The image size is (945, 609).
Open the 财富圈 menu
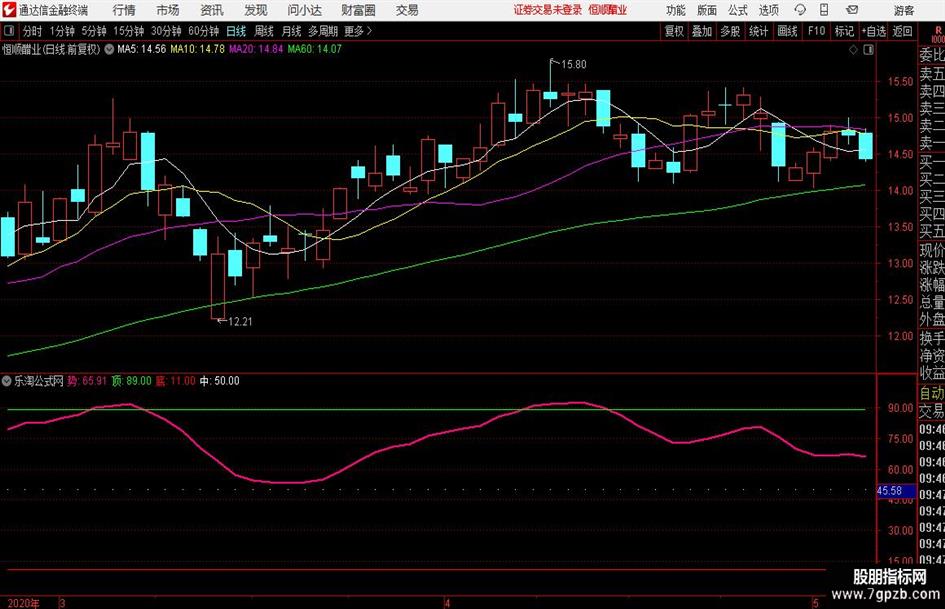coord(358,10)
